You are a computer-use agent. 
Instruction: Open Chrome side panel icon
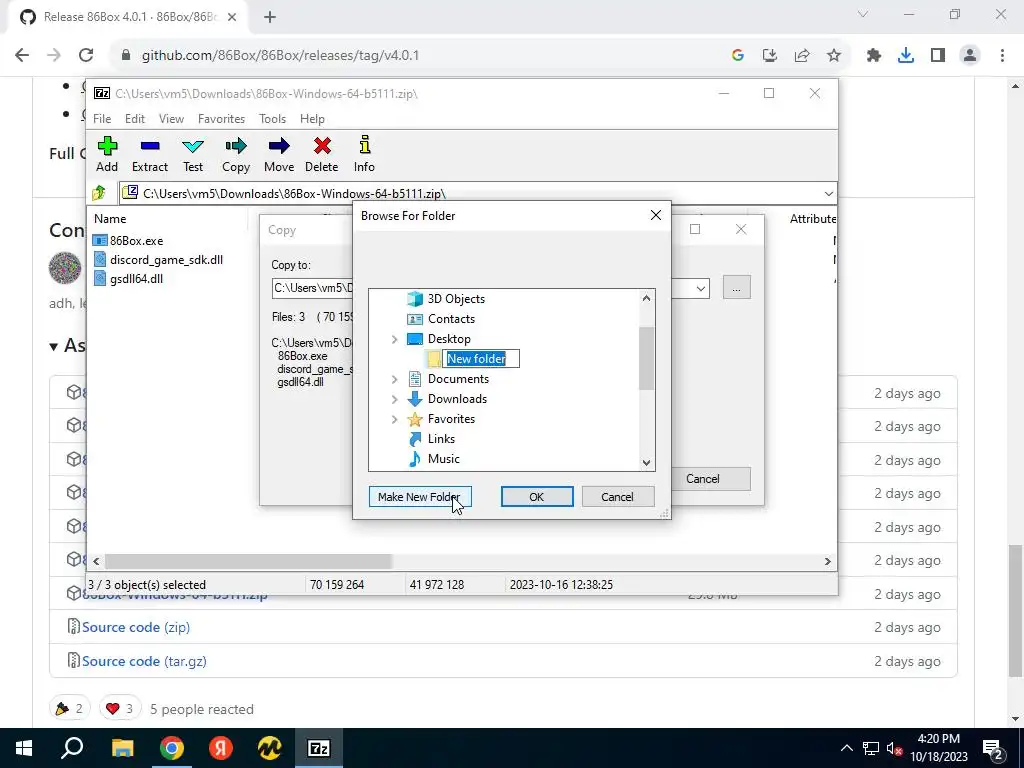click(938, 56)
